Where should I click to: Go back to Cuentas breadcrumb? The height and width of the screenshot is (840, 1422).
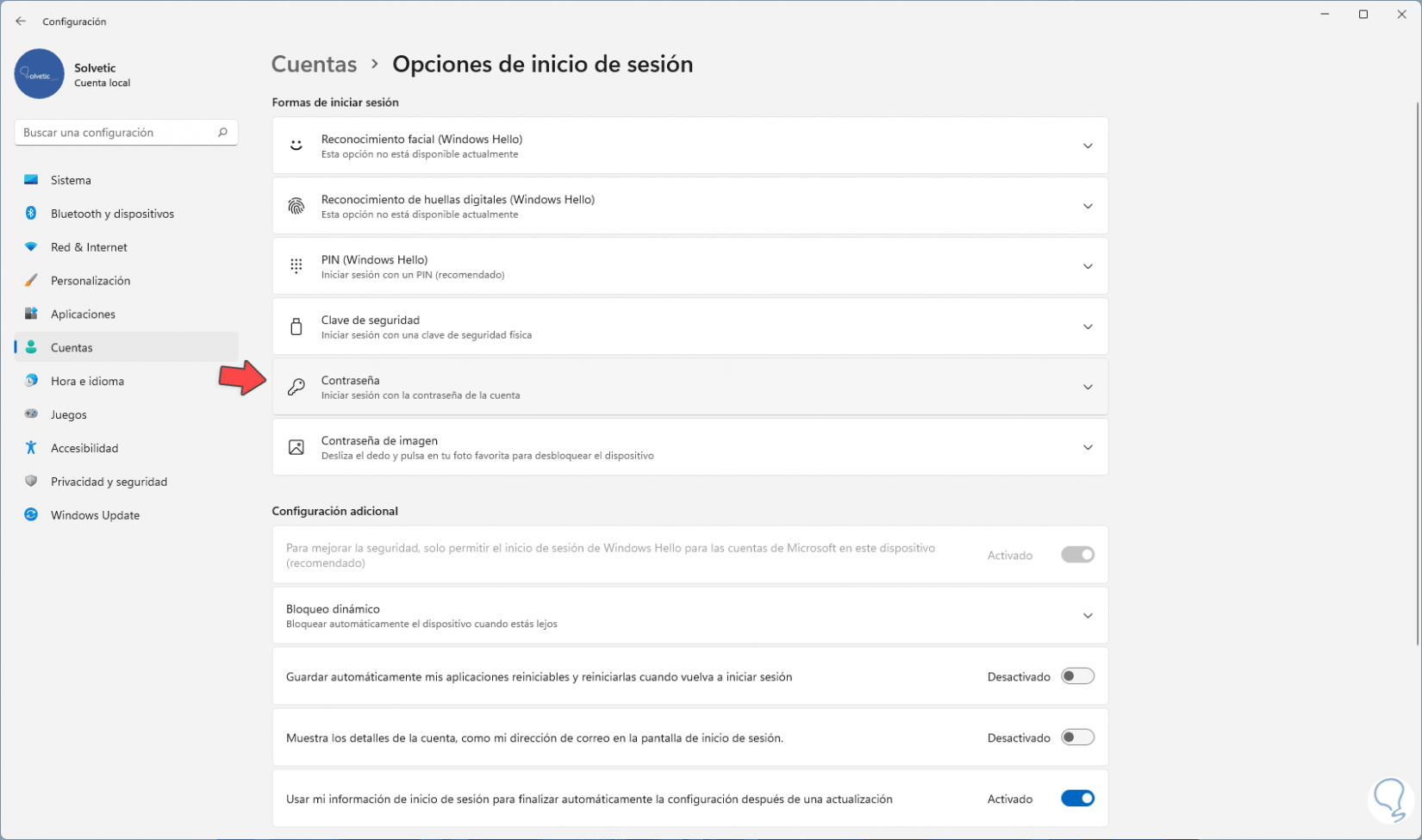pos(314,65)
